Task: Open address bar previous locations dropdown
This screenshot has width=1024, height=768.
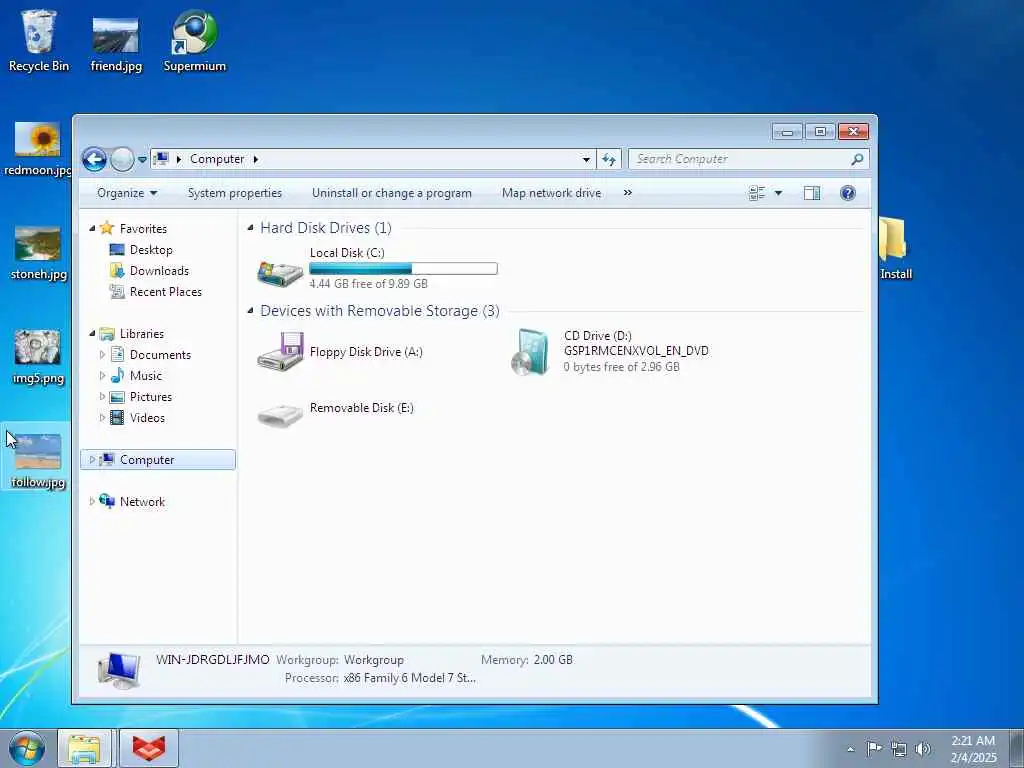Action: [586, 159]
